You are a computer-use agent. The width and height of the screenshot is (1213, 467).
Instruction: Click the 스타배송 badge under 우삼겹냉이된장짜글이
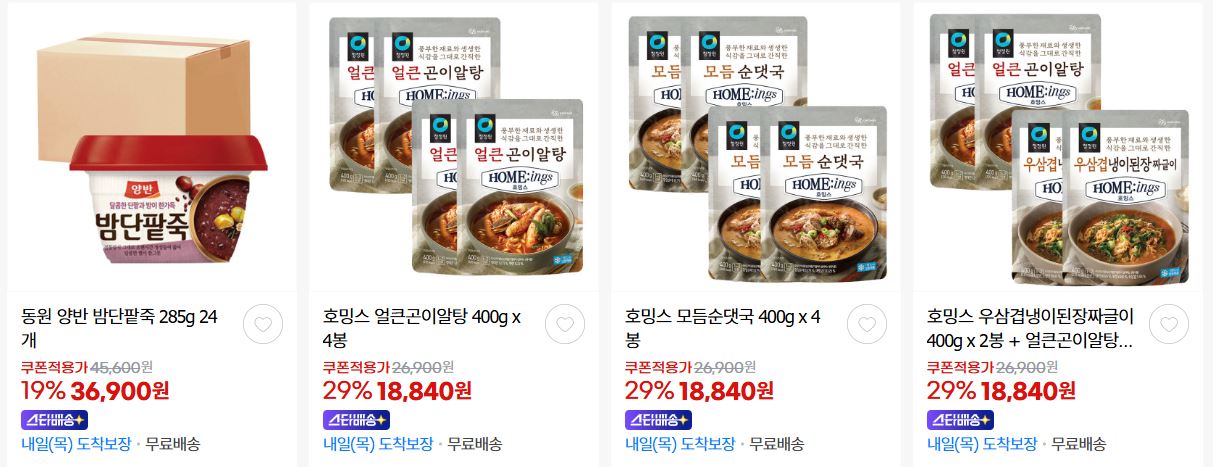960,419
